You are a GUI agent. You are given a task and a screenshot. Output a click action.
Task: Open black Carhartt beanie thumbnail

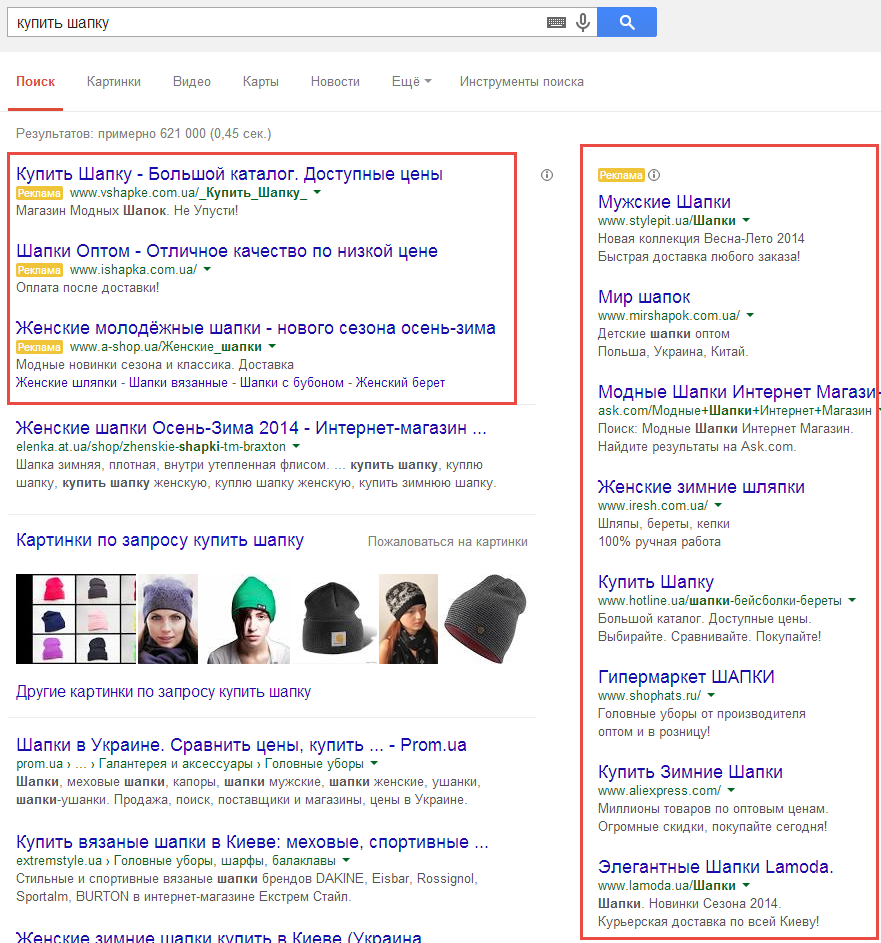click(x=335, y=619)
